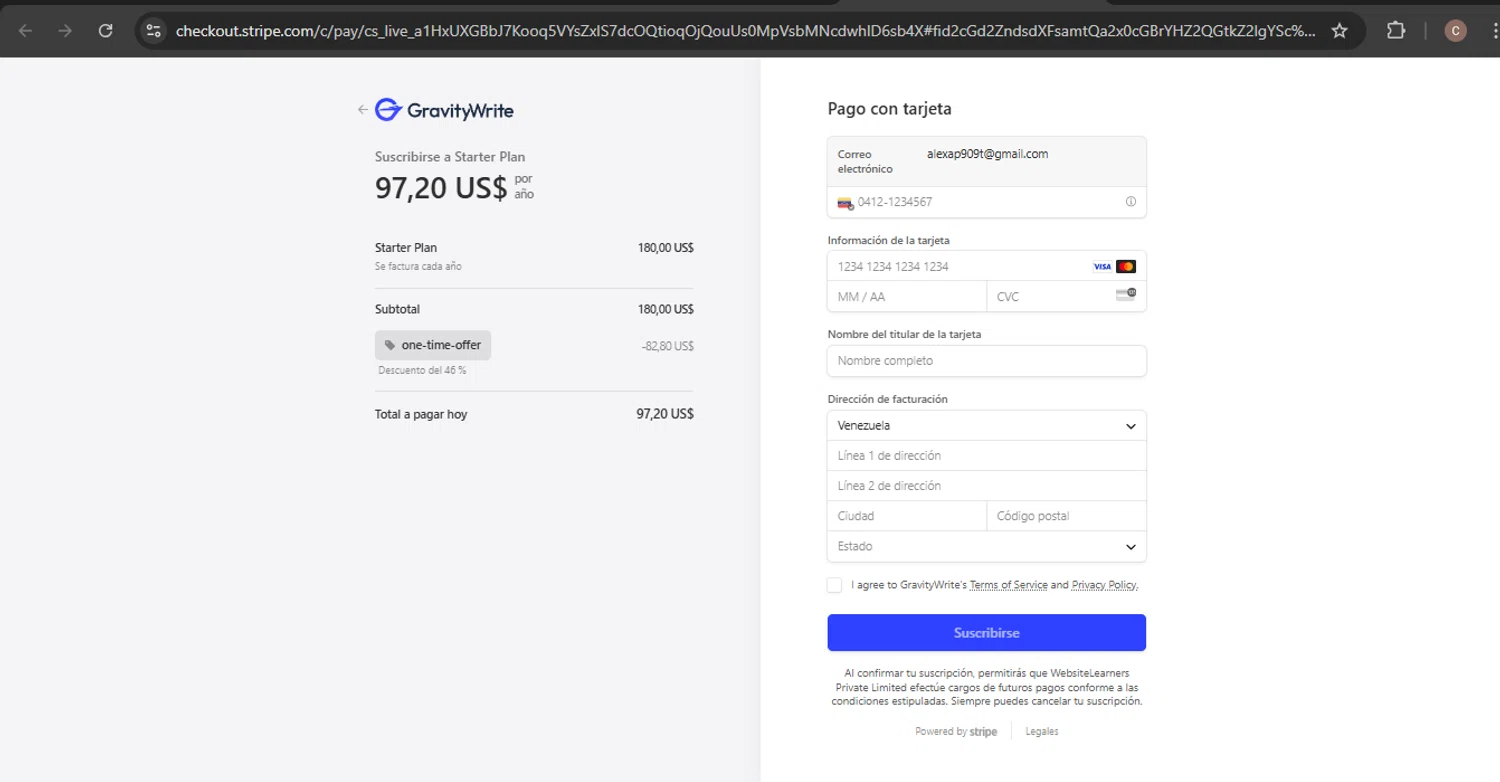Click the phone number info icon
1500x782 pixels.
tap(1131, 202)
